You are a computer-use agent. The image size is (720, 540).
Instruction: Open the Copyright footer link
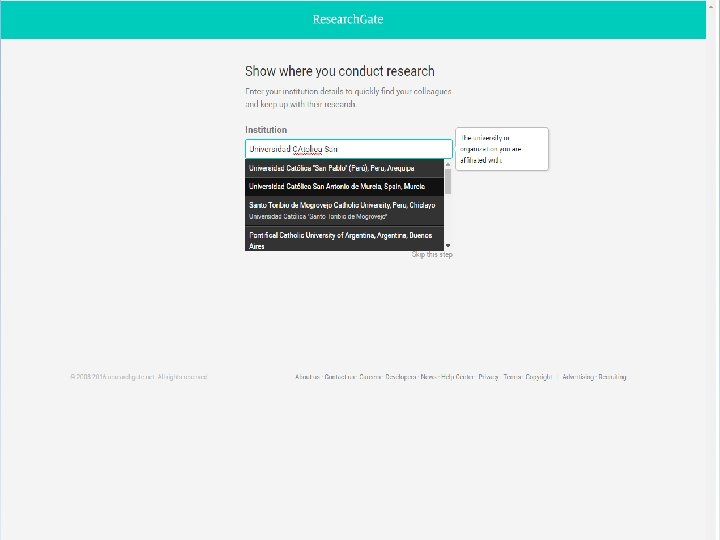coord(538,377)
